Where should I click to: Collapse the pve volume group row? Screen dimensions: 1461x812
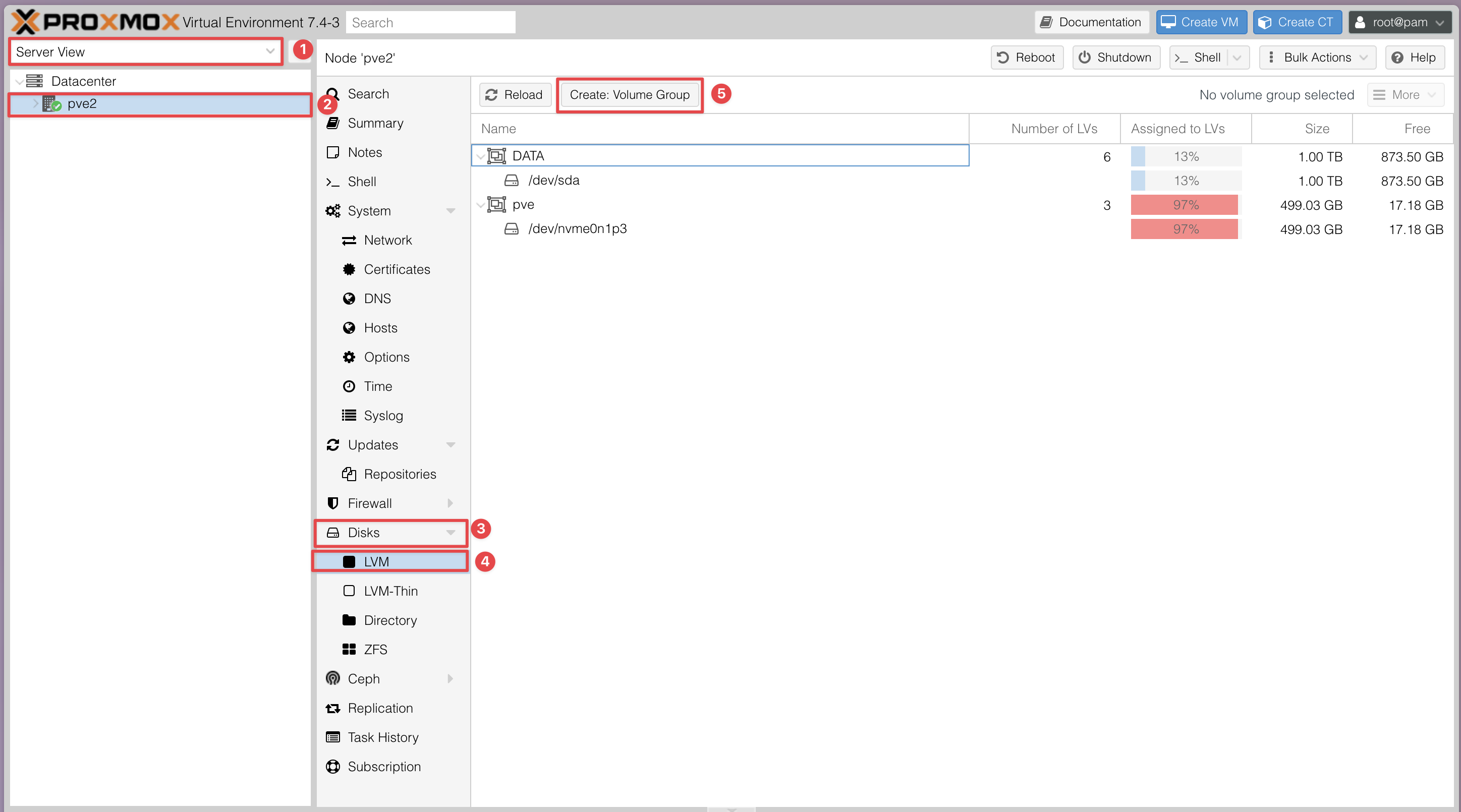tap(481, 205)
